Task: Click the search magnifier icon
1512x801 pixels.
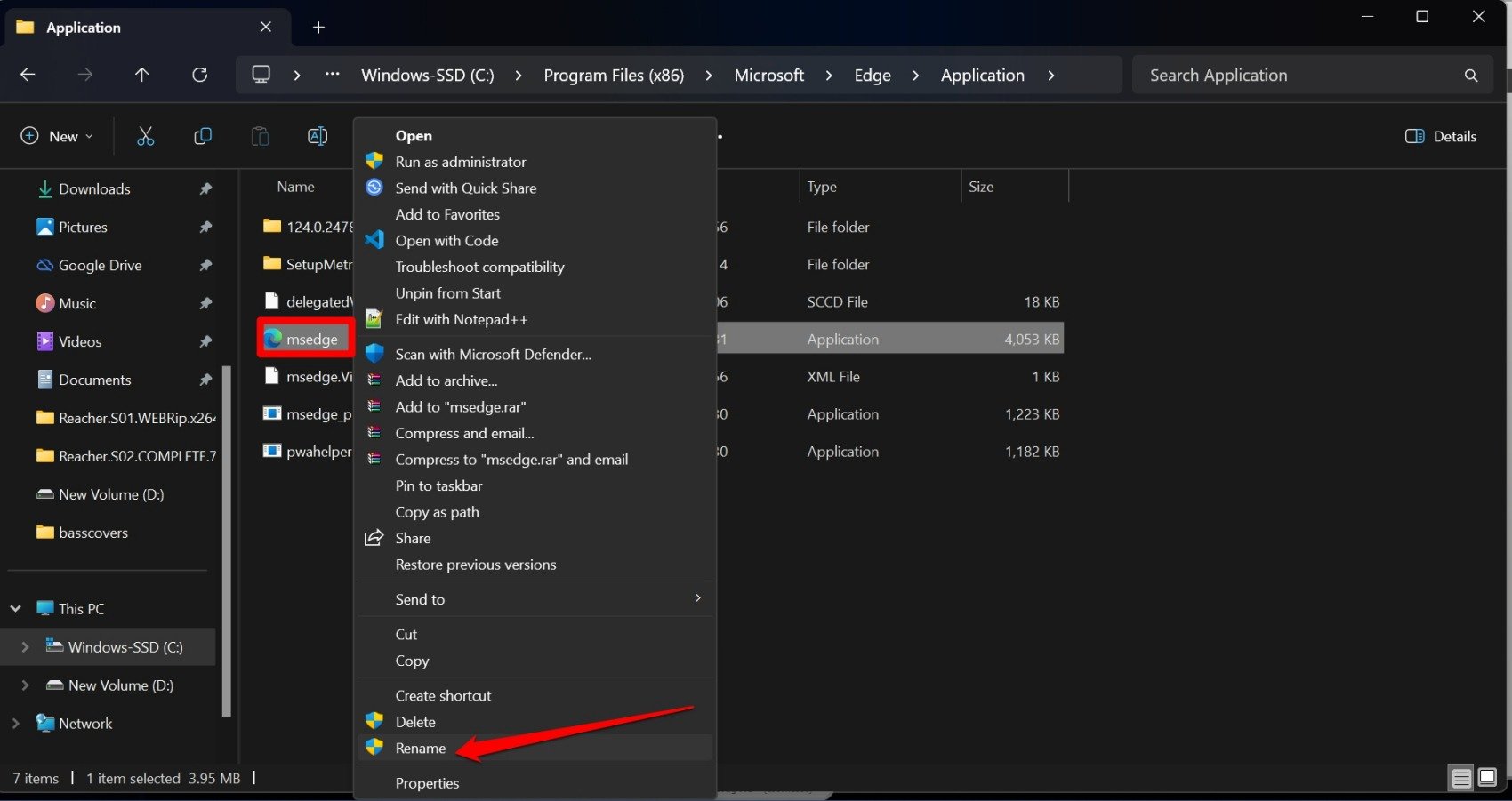Action: 1471,76
